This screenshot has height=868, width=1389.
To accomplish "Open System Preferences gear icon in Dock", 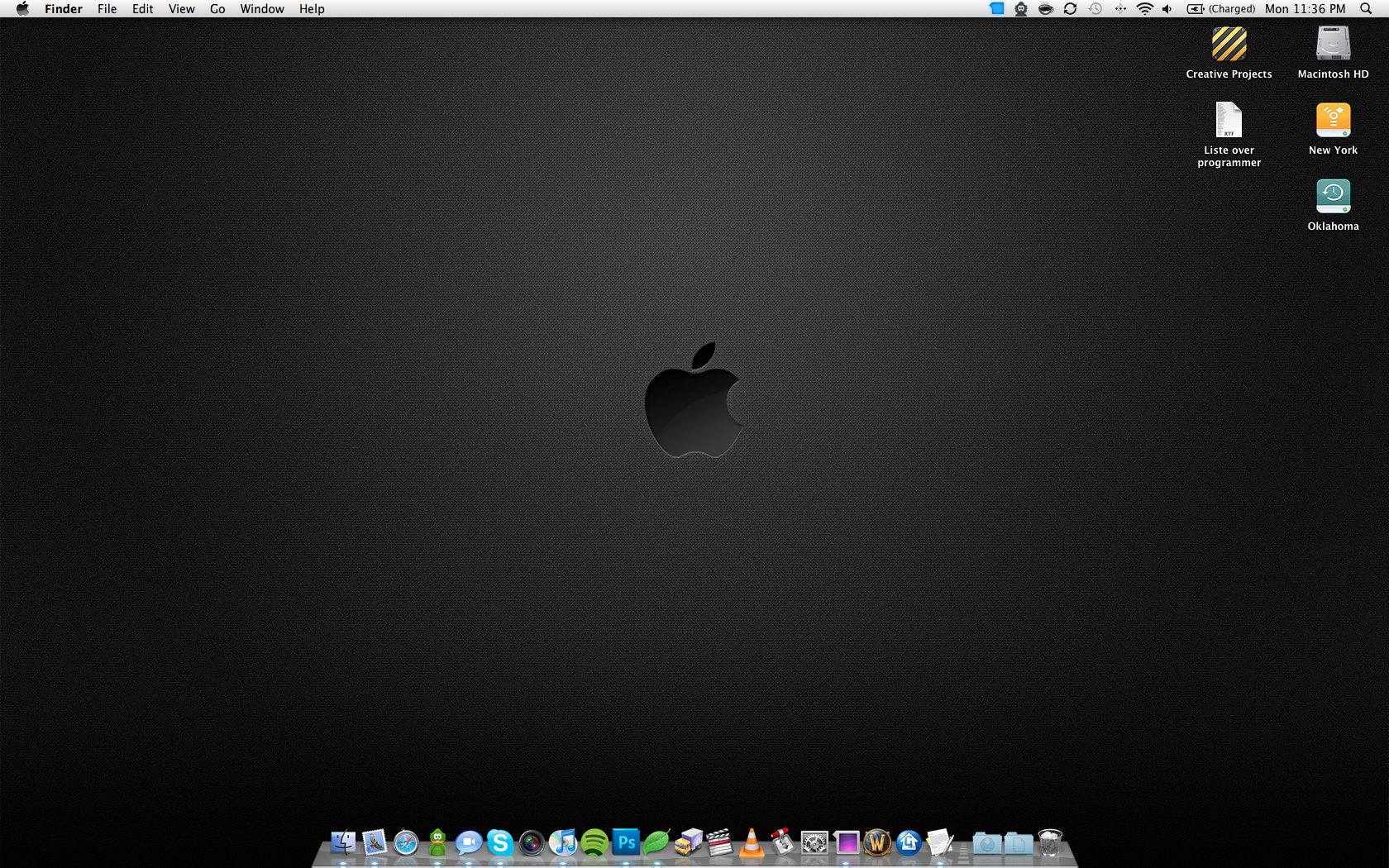I will pos(814,842).
